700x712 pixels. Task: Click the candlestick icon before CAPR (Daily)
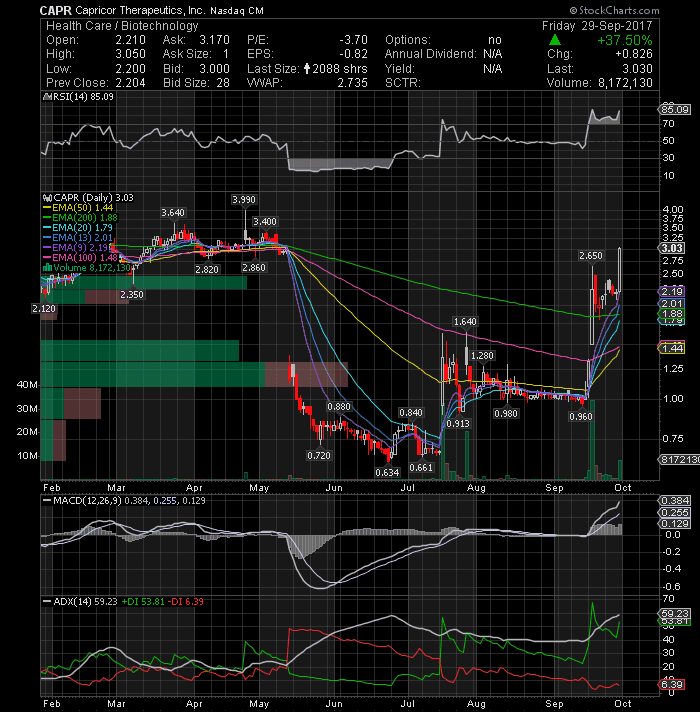tap(47, 198)
